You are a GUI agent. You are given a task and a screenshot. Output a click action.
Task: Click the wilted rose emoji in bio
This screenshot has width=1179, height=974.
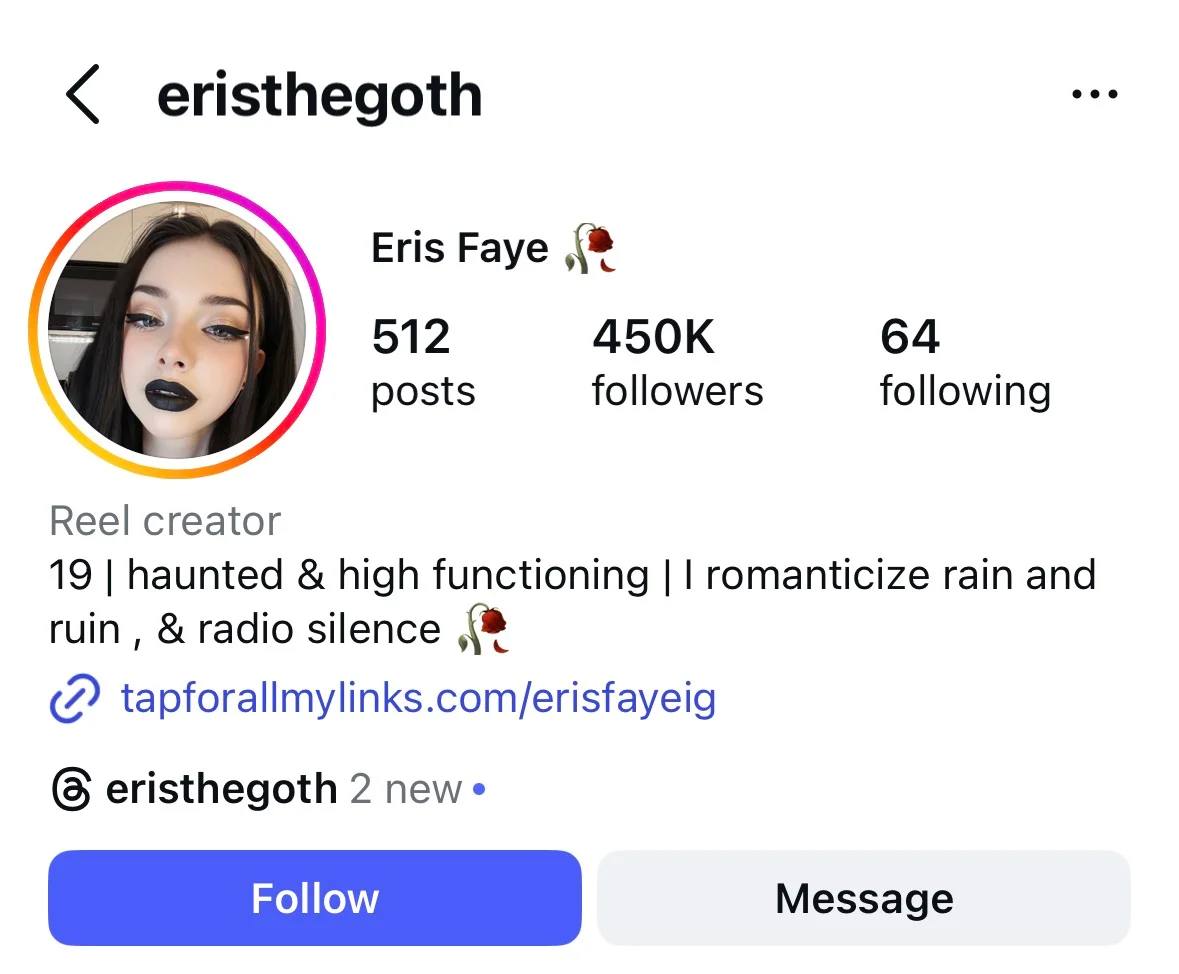click(x=483, y=629)
